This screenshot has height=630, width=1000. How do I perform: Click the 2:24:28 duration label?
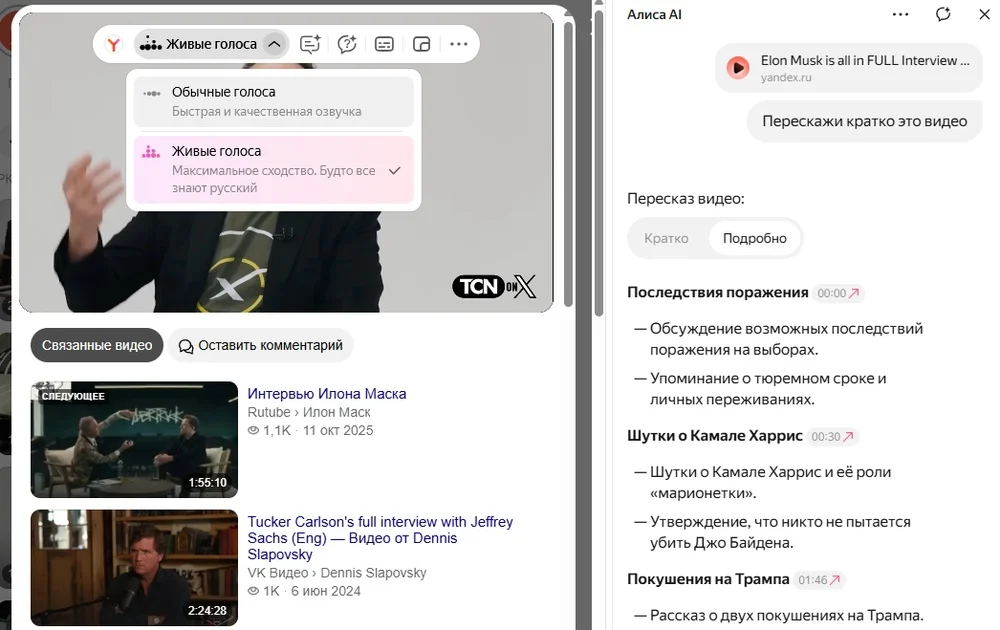tap(207, 611)
